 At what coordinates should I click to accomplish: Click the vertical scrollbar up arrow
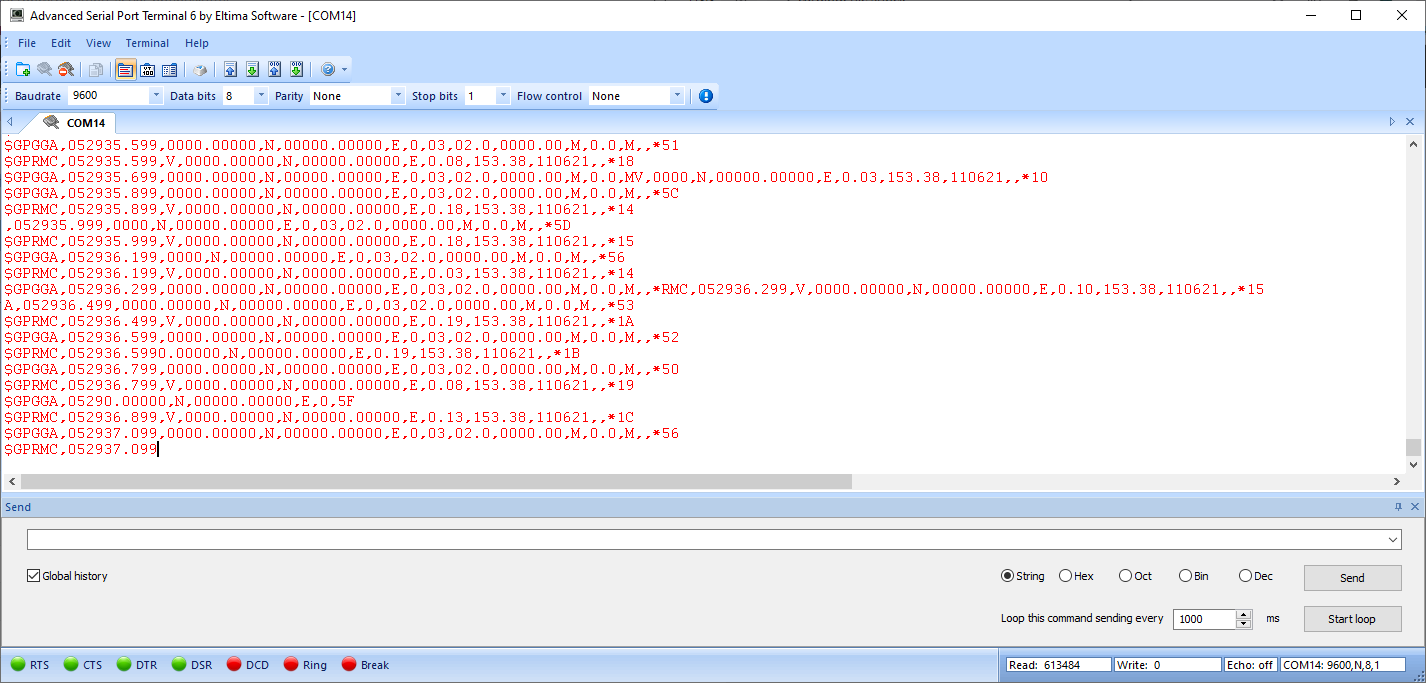point(1413,144)
